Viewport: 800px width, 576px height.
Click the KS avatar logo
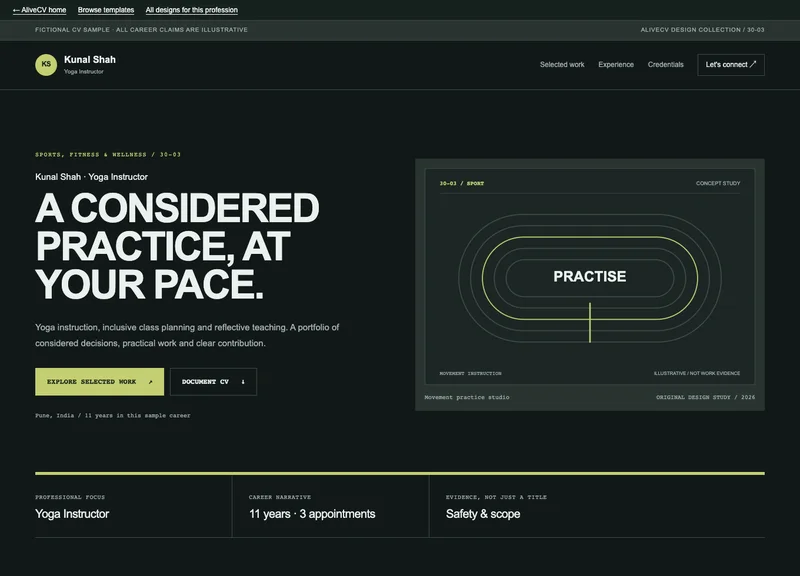tap(46, 65)
